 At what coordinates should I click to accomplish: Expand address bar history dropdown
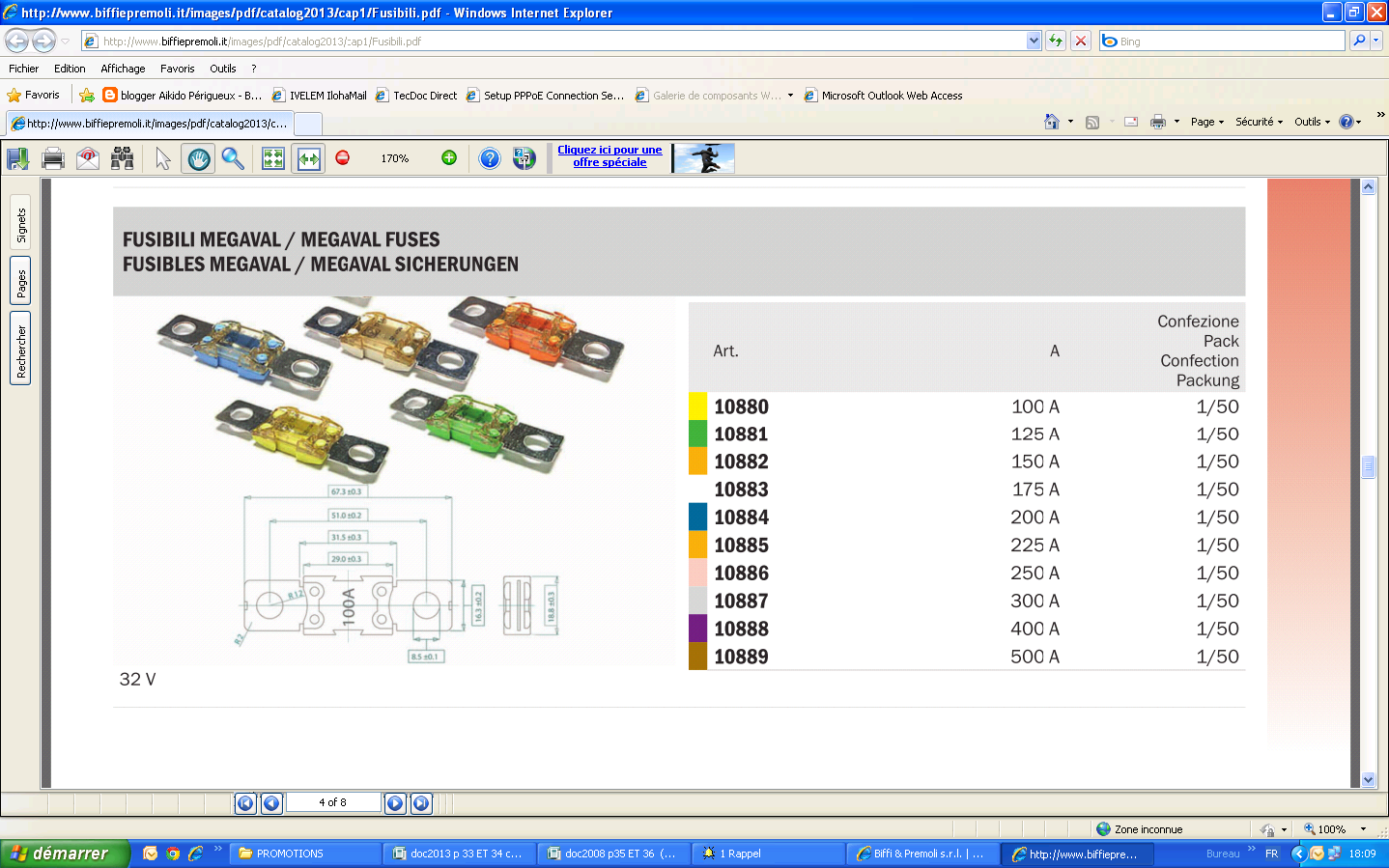pos(1035,41)
